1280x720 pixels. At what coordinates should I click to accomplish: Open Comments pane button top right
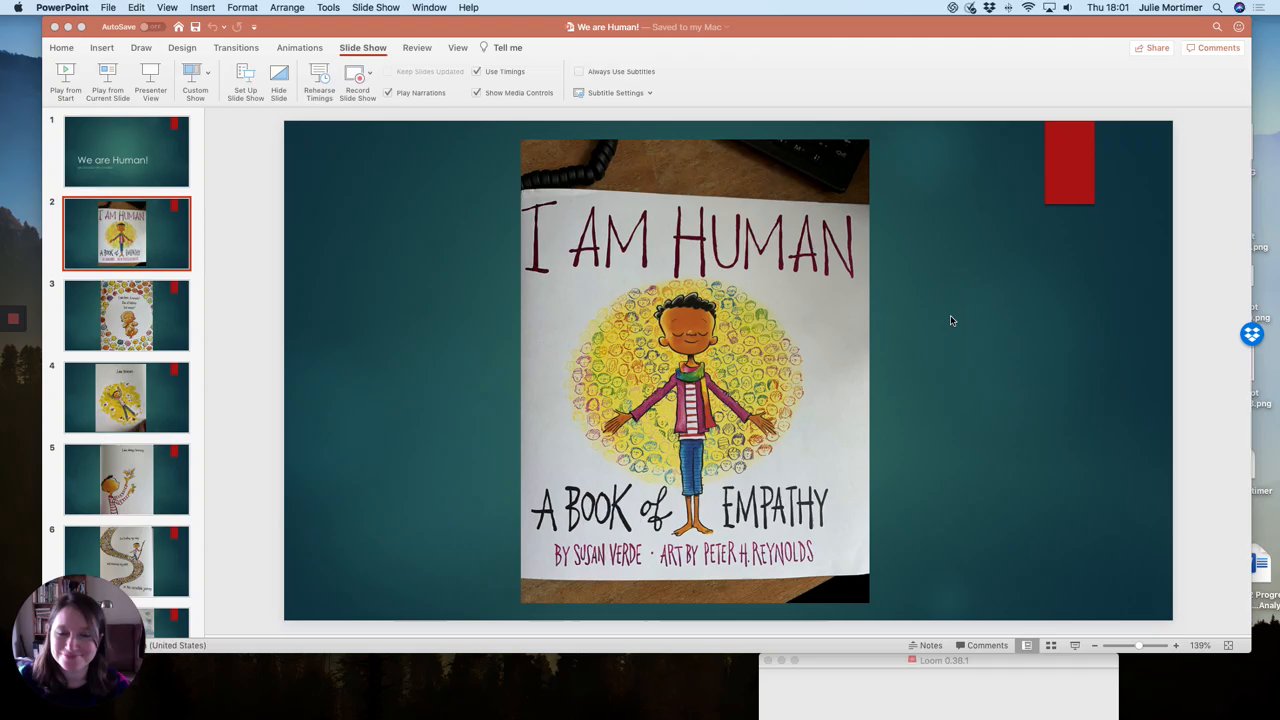click(1213, 48)
